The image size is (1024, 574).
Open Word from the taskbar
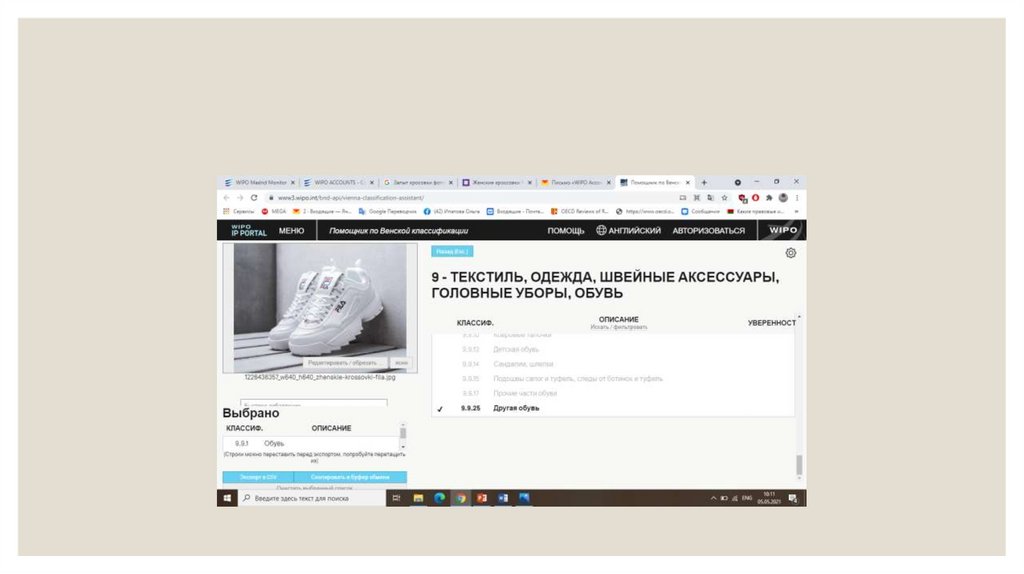(503, 498)
